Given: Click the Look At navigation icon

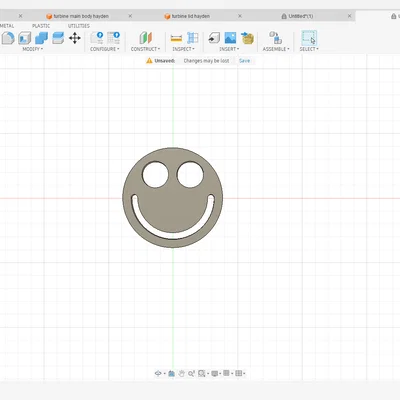Looking at the screenshot, I should pyautogui.click(x=171, y=373).
